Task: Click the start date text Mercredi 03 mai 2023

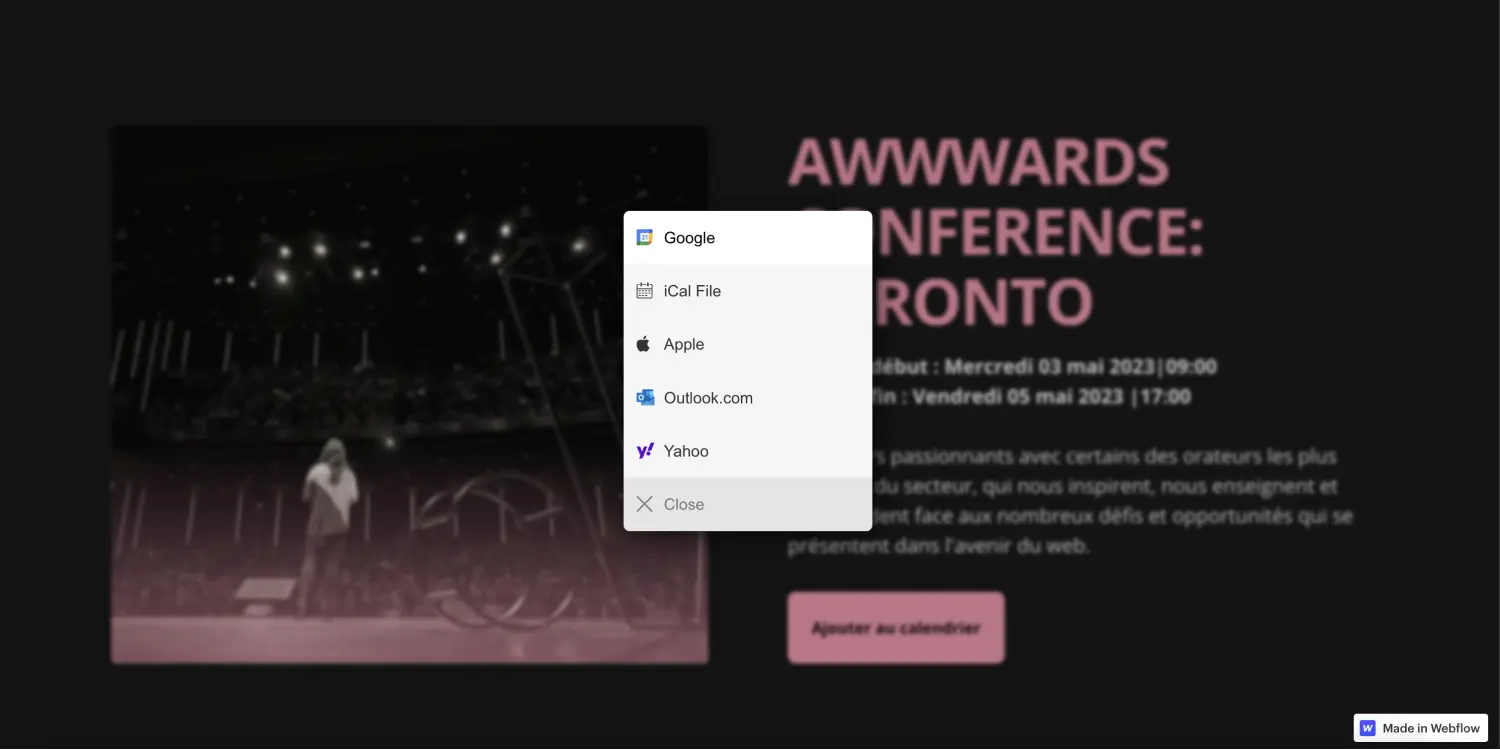Action: point(1049,366)
